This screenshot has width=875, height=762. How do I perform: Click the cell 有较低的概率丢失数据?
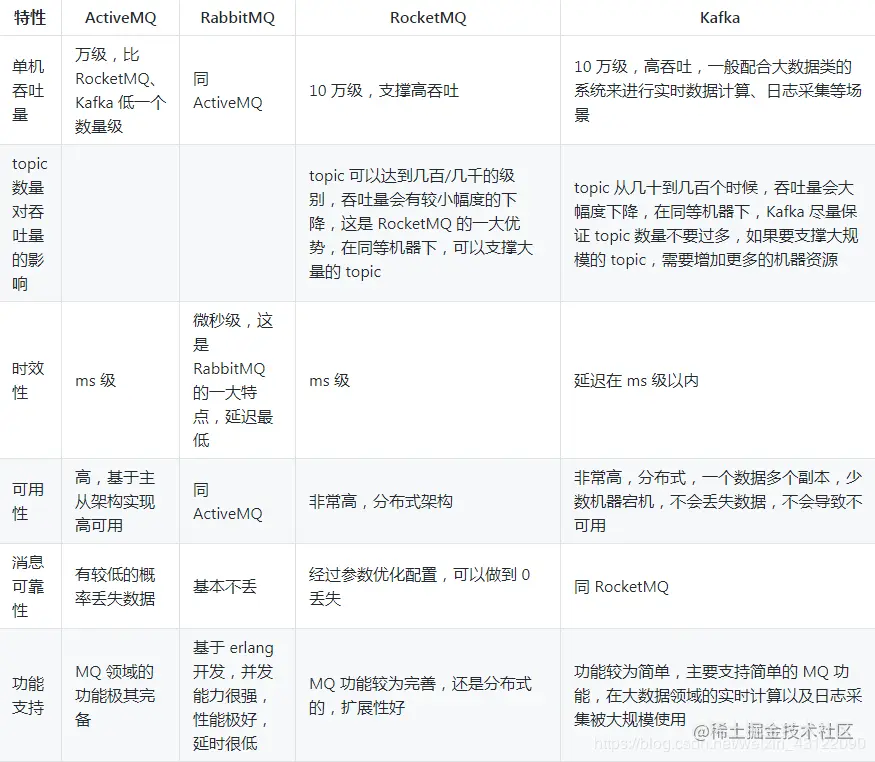[121, 586]
